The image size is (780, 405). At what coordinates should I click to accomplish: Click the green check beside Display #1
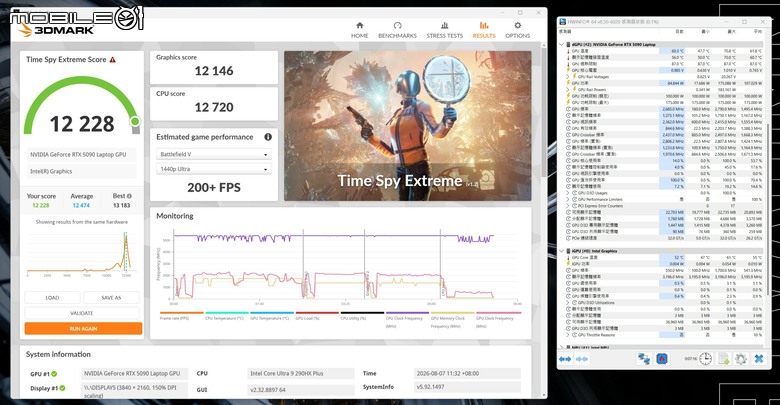[62, 388]
